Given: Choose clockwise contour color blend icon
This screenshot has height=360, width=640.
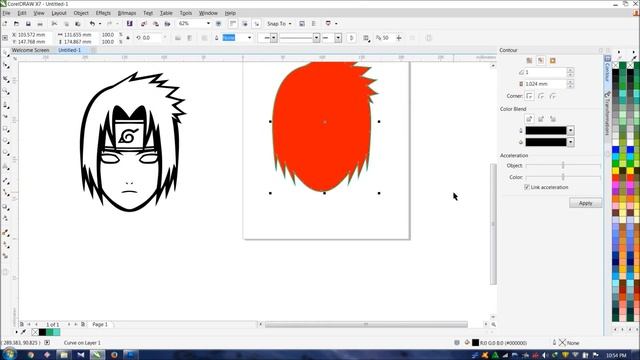Looking at the screenshot, I should tap(541, 119).
